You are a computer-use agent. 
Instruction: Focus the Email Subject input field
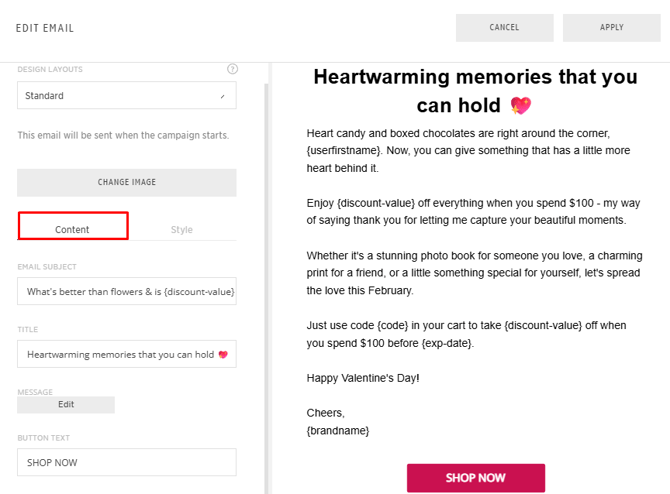pyautogui.click(x=126, y=291)
